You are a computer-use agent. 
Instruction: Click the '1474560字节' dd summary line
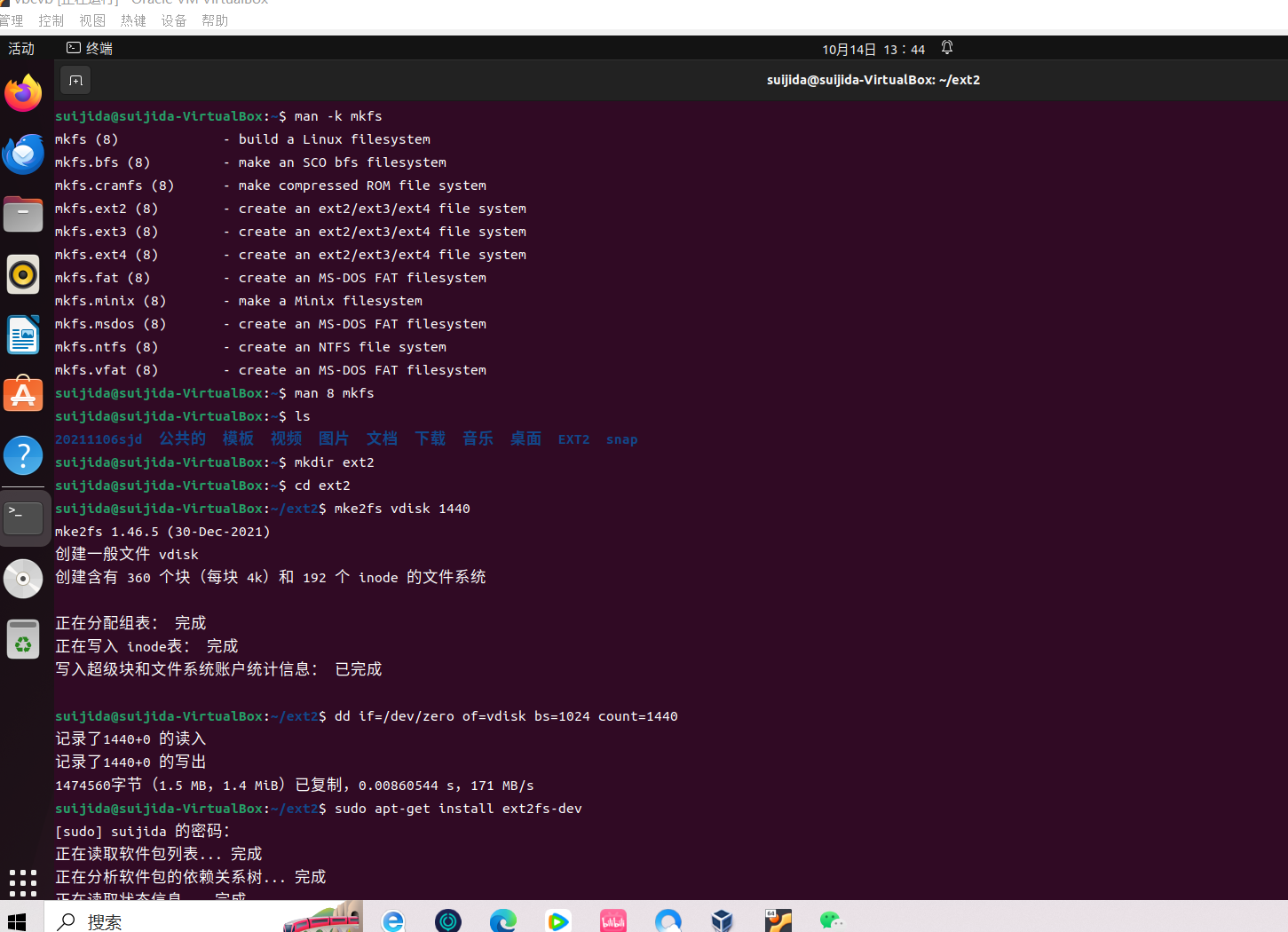pyautogui.click(x=295, y=785)
